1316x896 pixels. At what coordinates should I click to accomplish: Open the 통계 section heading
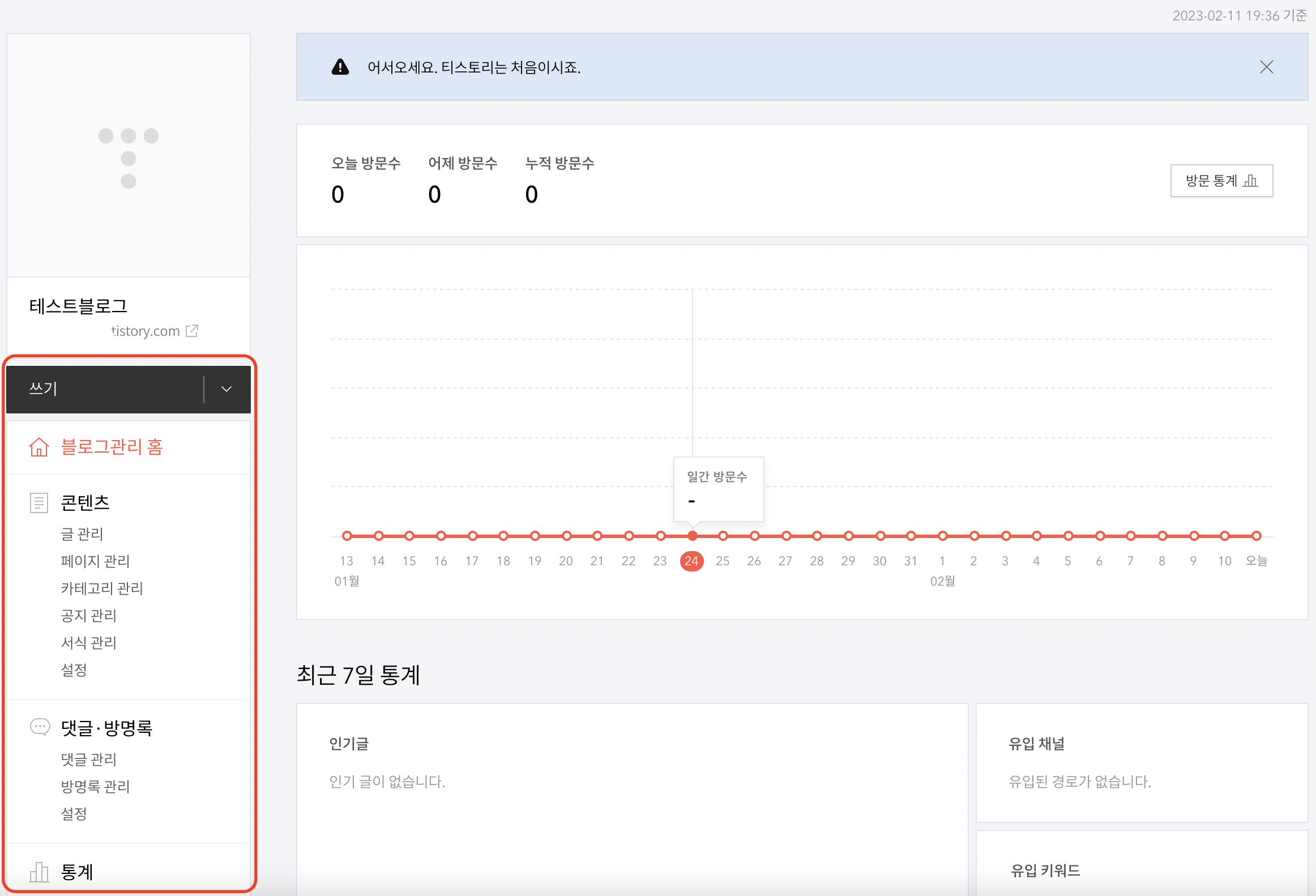pyautogui.click(x=76, y=872)
